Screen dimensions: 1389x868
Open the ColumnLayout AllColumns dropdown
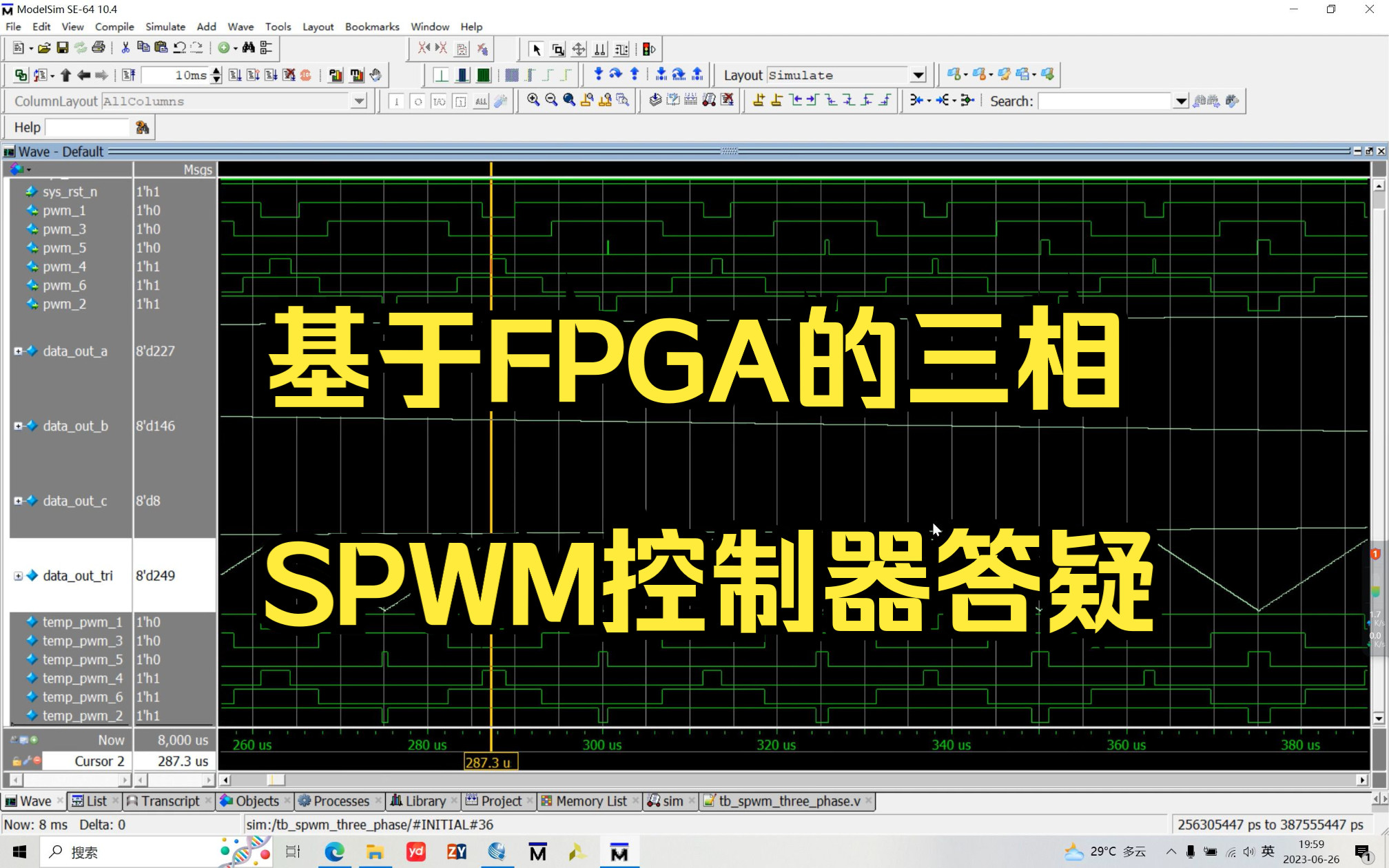(x=359, y=101)
